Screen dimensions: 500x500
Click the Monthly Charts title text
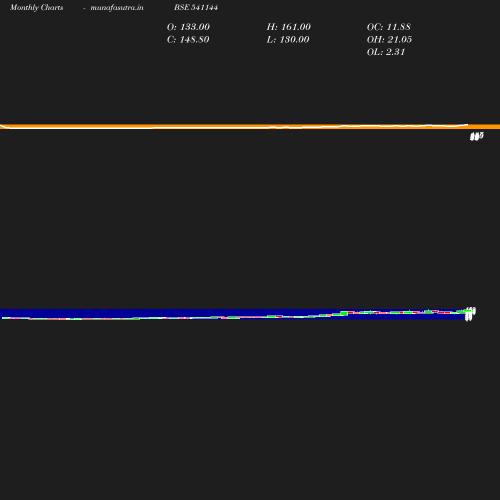point(36,8)
